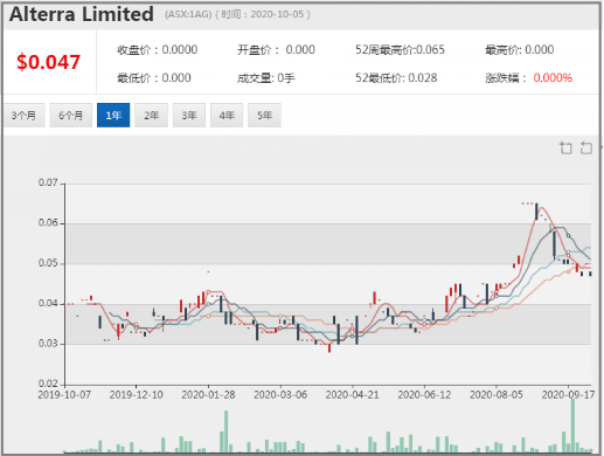
Task: Click the tall volume bar after 2020-01-28
Action: pyautogui.click(x=226, y=431)
